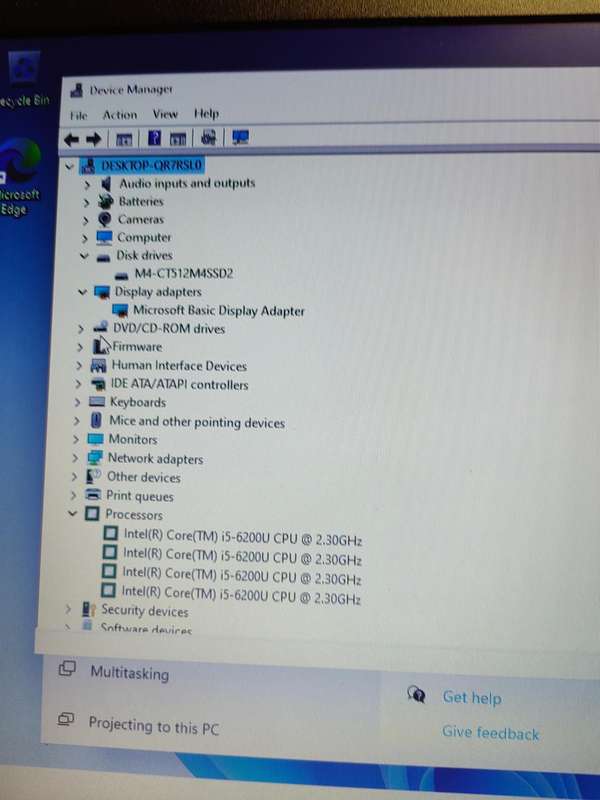Open the View menu
The image size is (600, 800).
pyautogui.click(x=165, y=114)
